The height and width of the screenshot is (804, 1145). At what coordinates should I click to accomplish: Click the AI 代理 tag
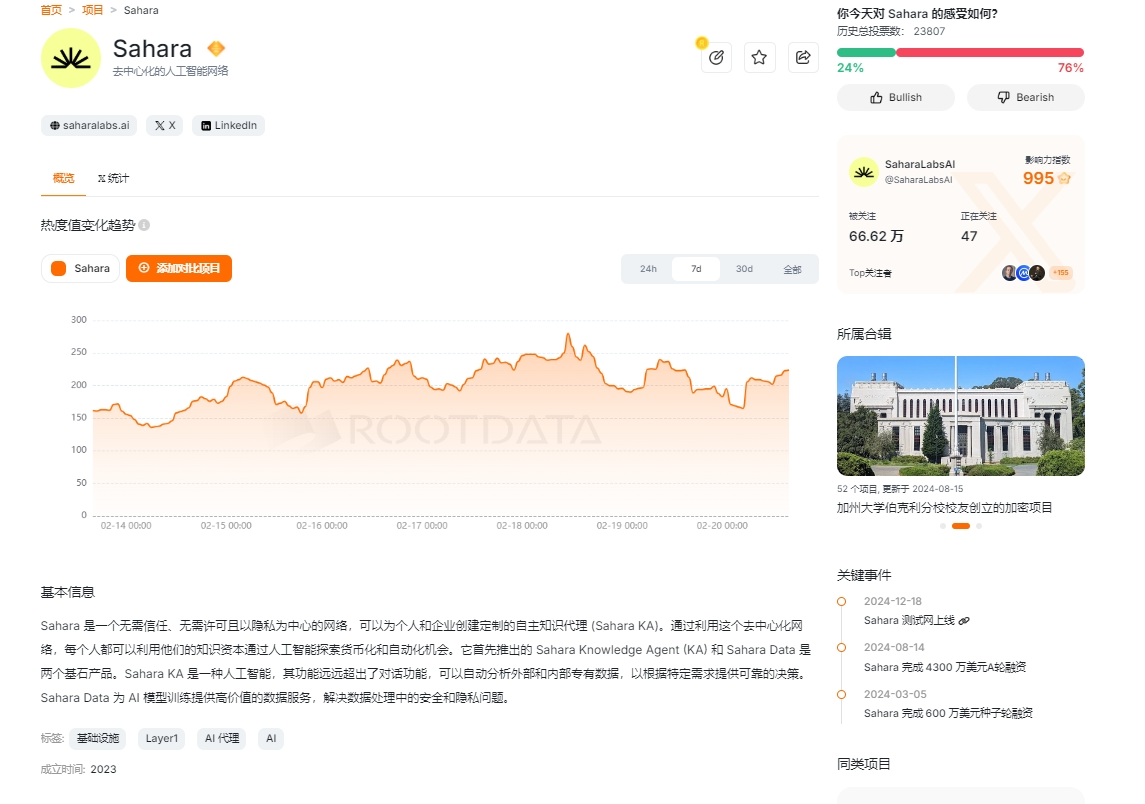[222, 738]
